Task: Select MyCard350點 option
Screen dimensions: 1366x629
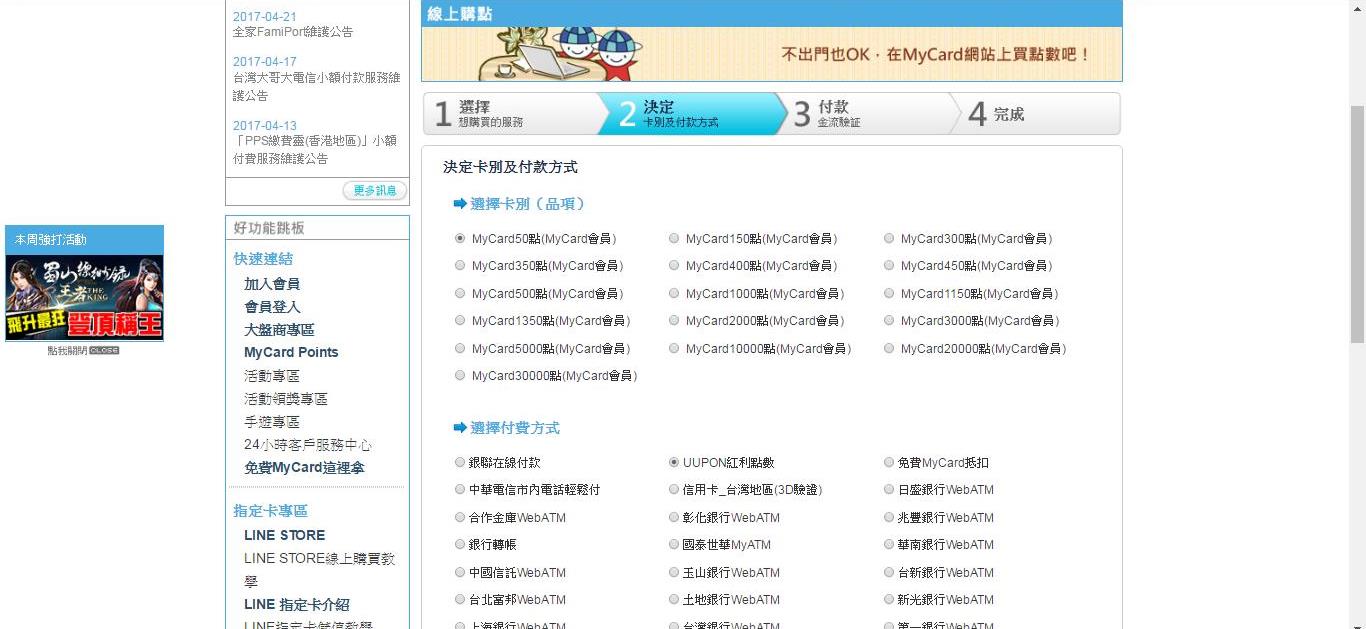Action: pos(460,266)
